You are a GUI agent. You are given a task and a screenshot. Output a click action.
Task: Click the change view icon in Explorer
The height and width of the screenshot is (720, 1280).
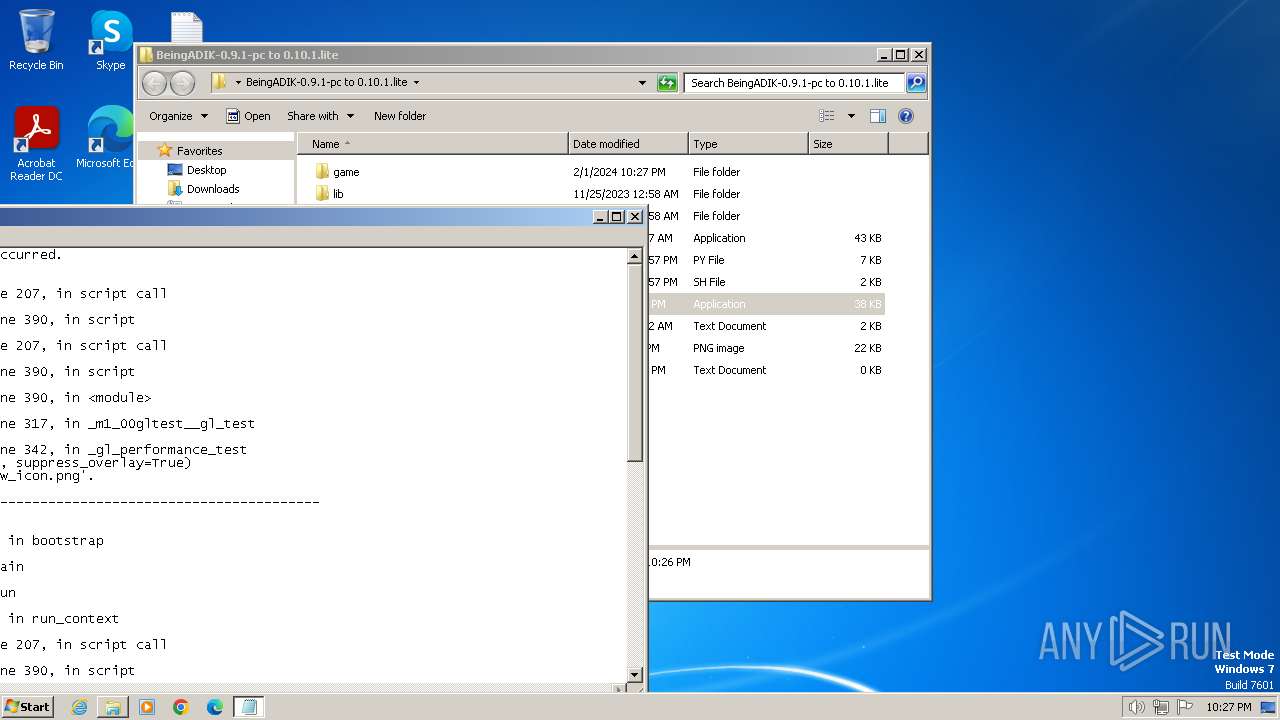point(827,116)
